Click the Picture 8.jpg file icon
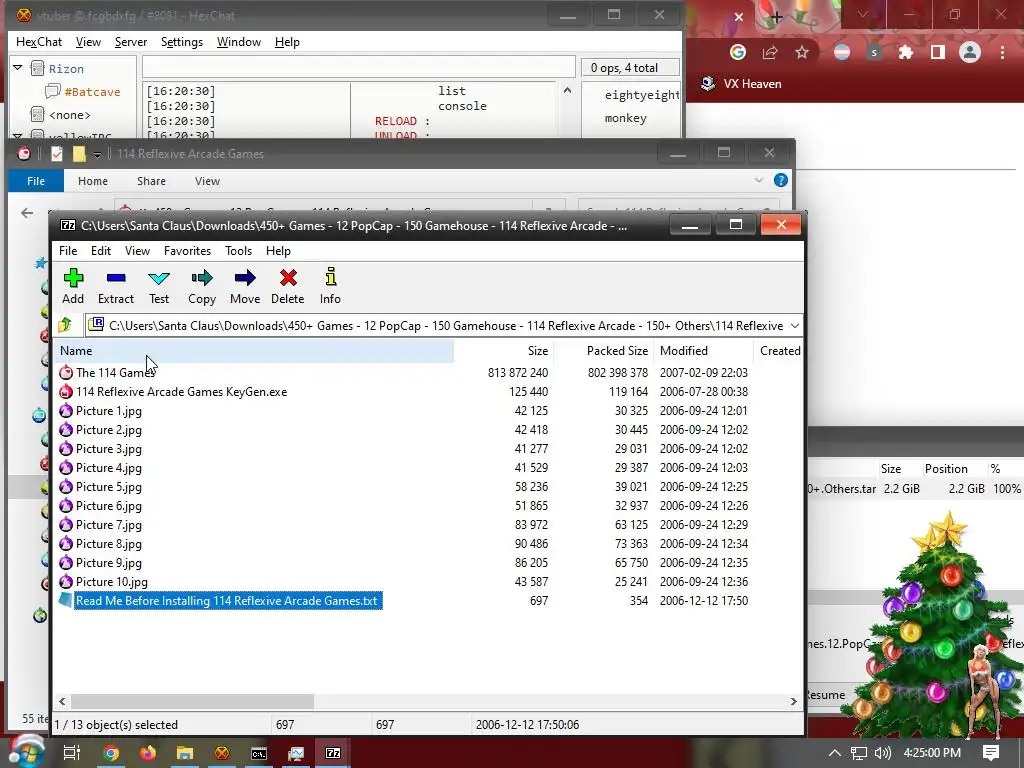Viewport: 1024px width, 768px height. tap(66, 543)
